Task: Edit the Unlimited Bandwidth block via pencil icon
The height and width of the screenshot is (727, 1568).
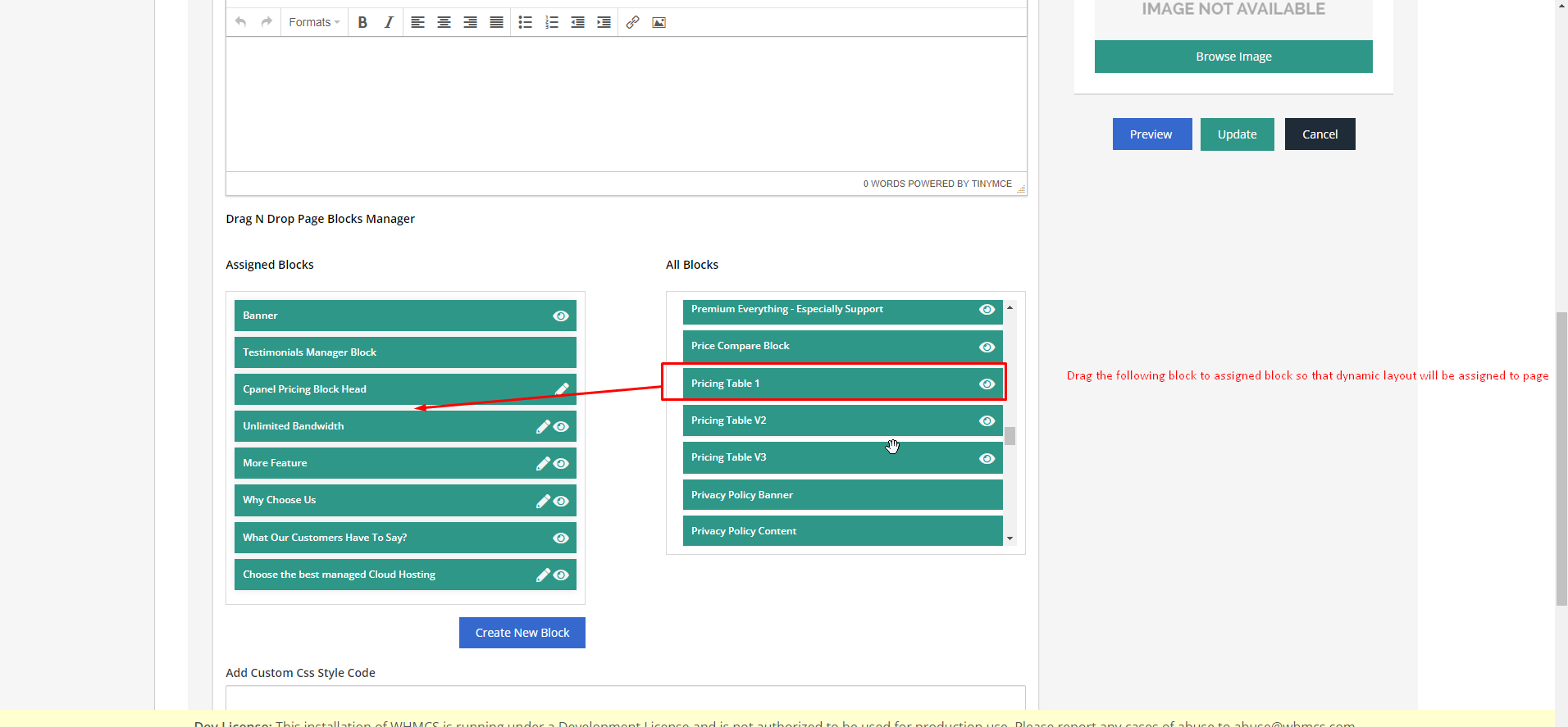Action: tap(543, 426)
